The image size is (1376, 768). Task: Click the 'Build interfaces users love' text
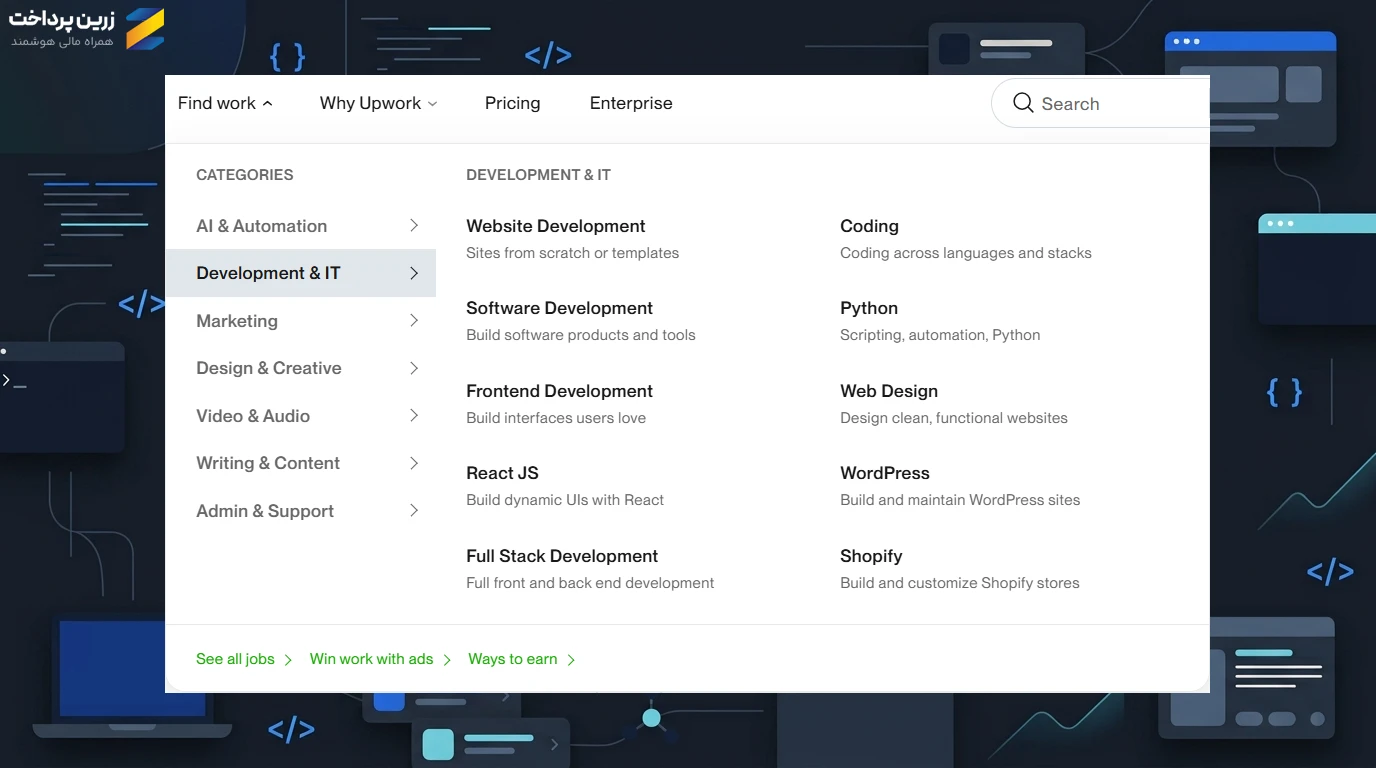[x=556, y=418]
